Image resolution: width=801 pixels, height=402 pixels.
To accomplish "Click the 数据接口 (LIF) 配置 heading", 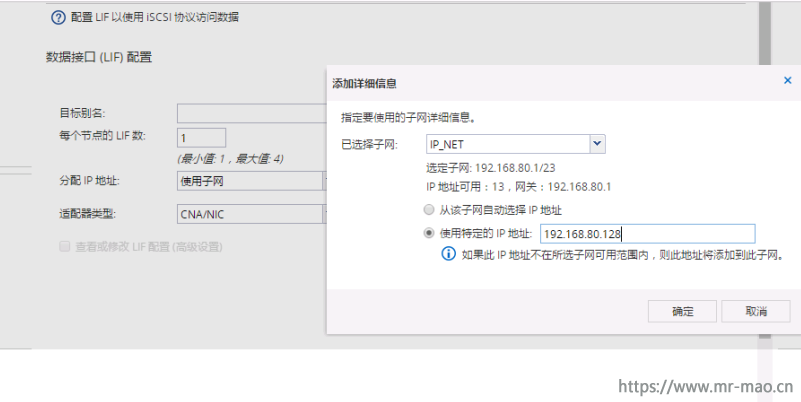I will (x=99, y=57).
